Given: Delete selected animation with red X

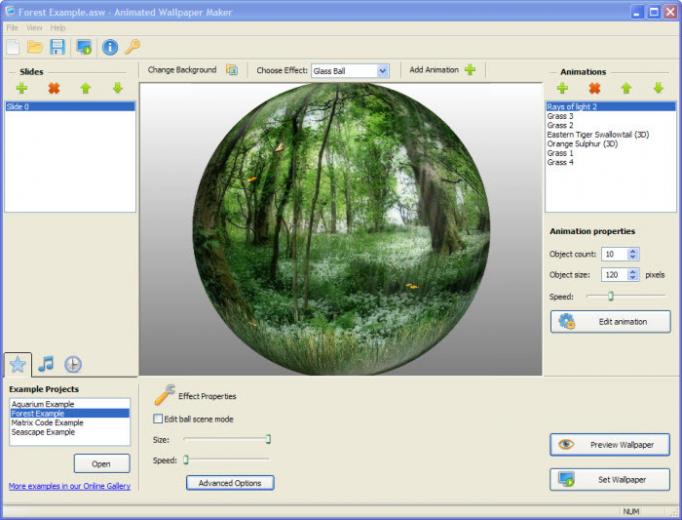Looking at the screenshot, I should 595,89.
